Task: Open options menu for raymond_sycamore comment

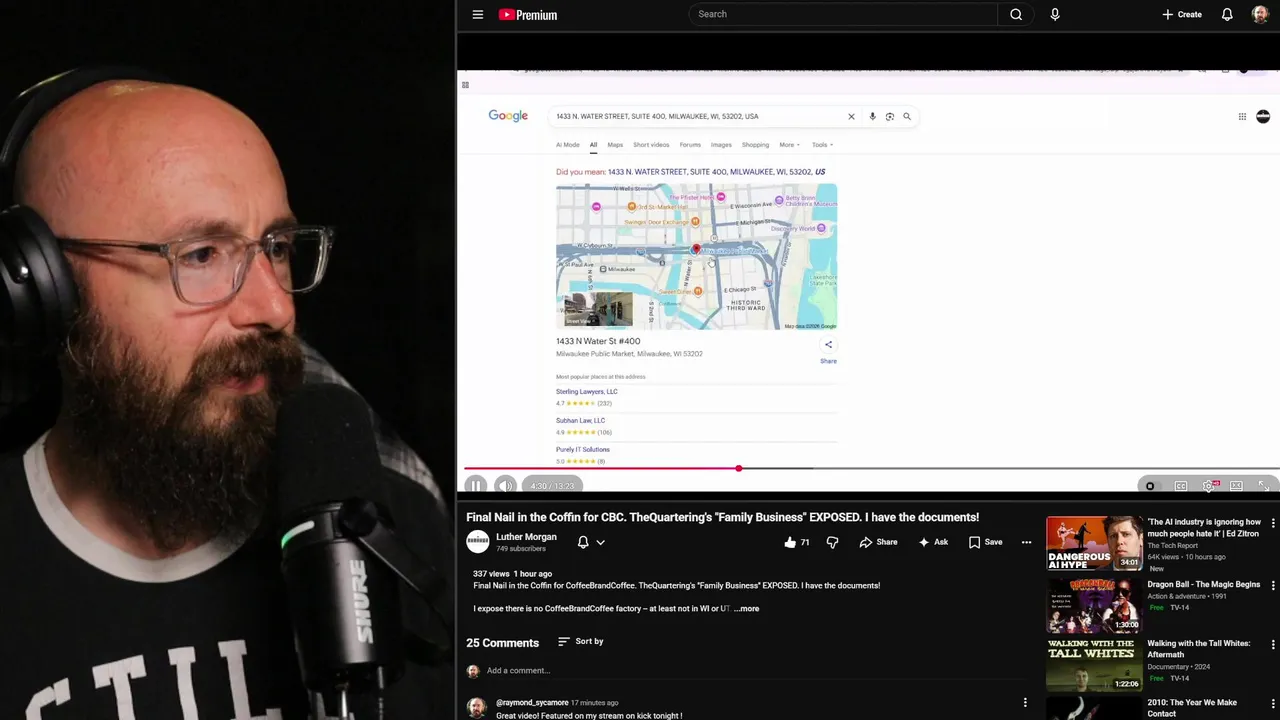Action: 1025,703
